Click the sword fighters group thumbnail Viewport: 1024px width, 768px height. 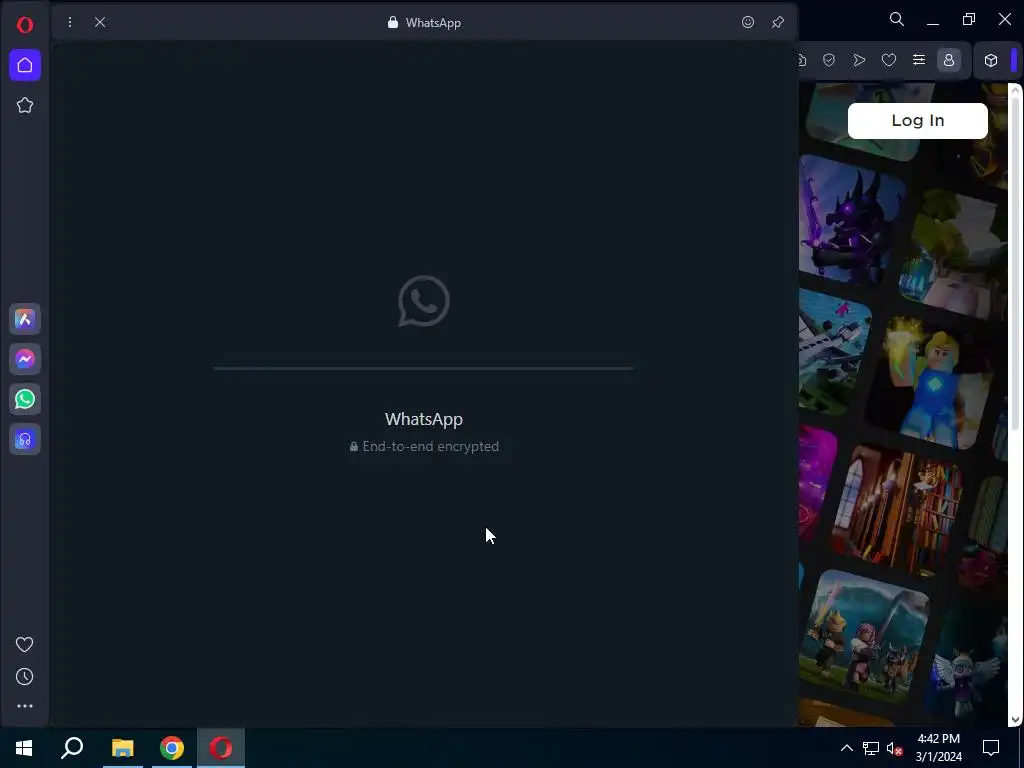(x=863, y=635)
